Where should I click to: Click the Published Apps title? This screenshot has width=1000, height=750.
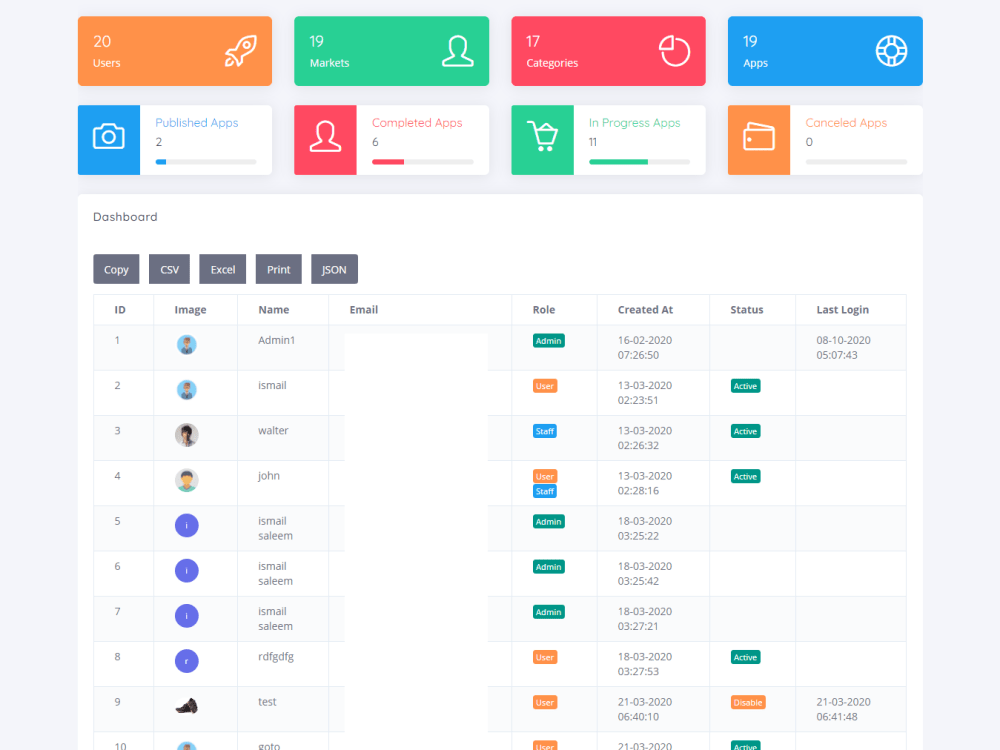196,123
